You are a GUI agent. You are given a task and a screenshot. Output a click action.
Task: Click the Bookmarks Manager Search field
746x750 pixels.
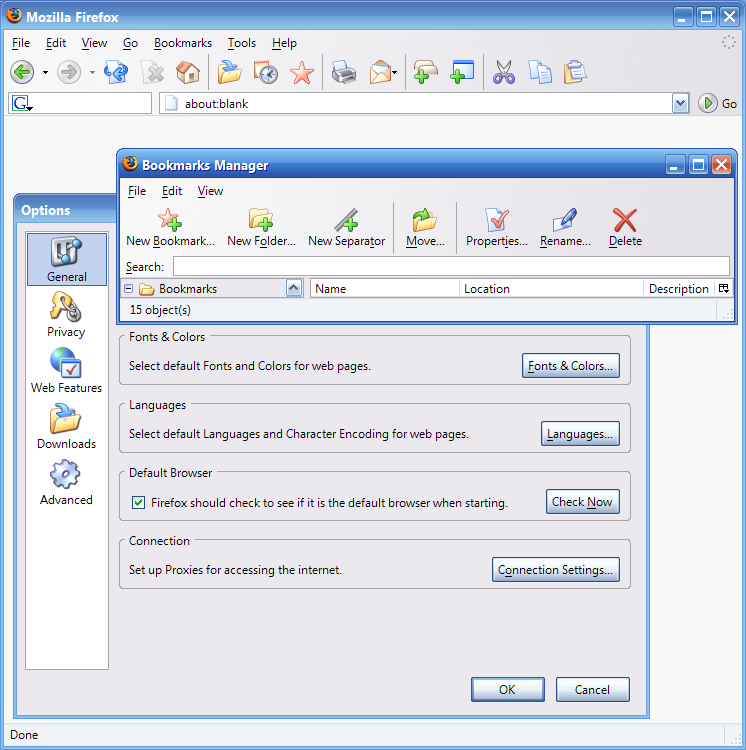(x=451, y=266)
